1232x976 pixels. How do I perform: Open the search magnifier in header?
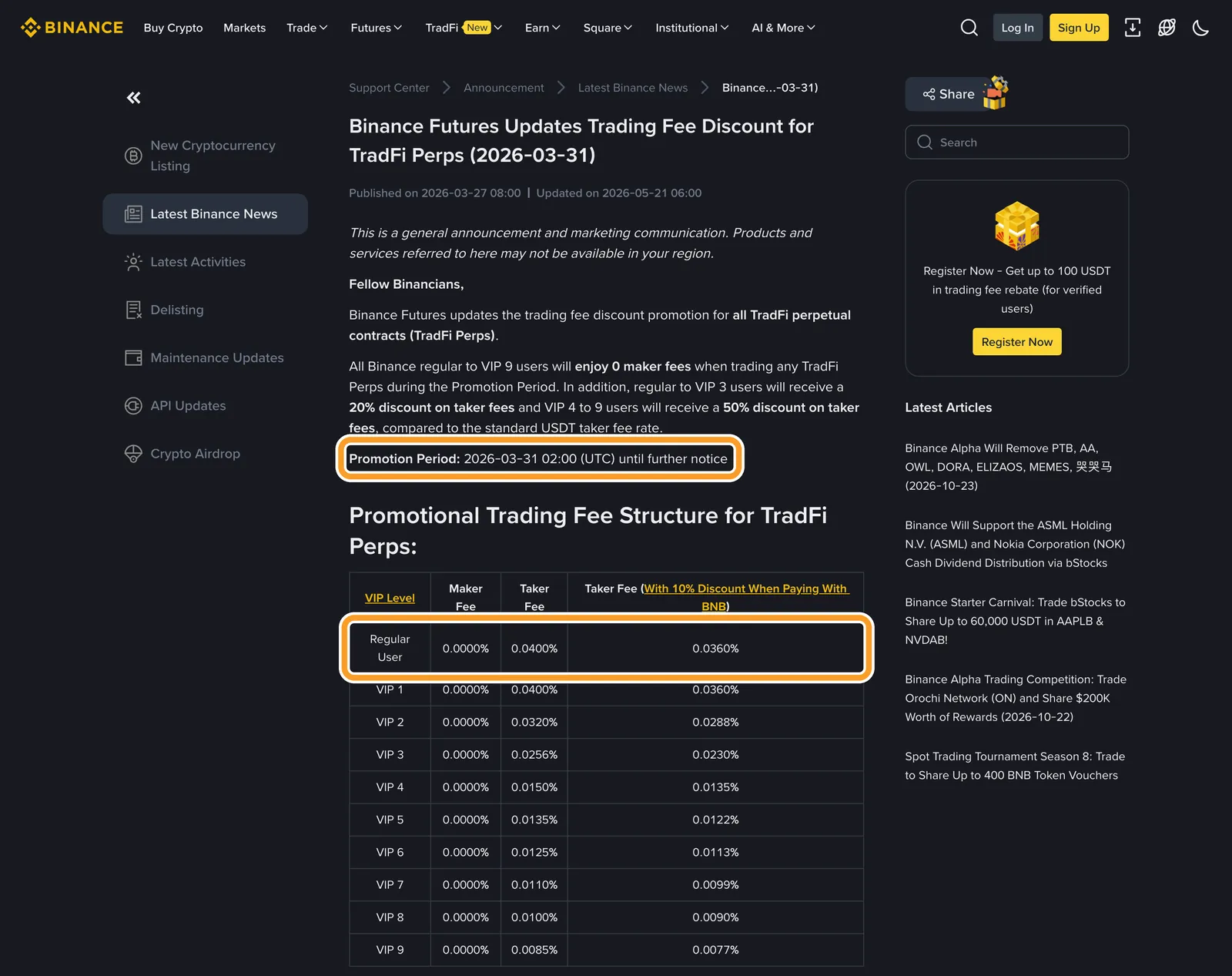click(969, 28)
